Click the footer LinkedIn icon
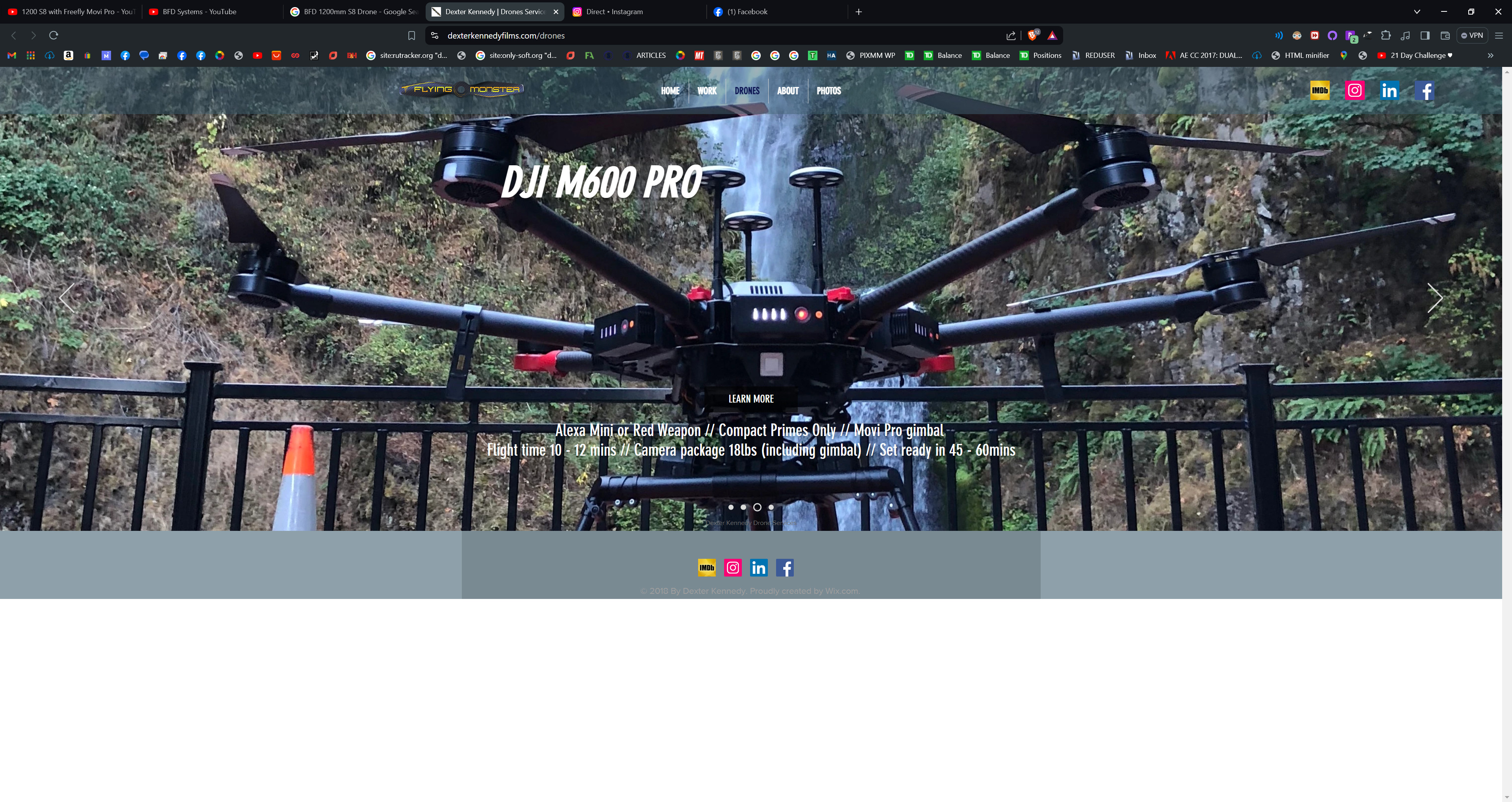Image resolution: width=1512 pixels, height=802 pixels. [759, 567]
